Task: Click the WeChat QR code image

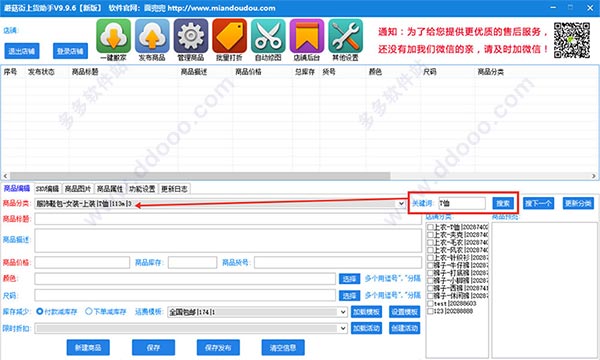Action: pyautogui.click(x=572, y=40)
